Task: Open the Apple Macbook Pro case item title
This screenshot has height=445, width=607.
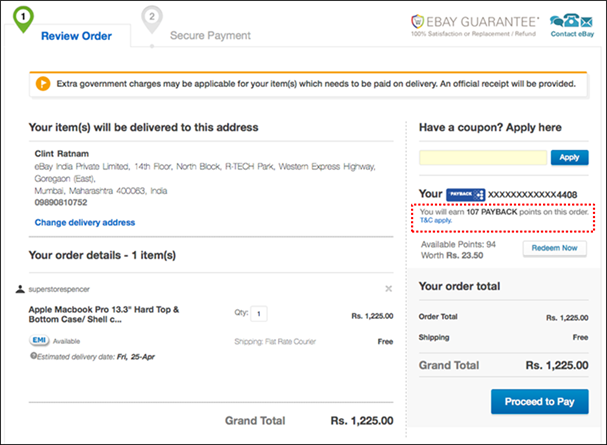Action: pyautogui.click(x=104, y=314)
